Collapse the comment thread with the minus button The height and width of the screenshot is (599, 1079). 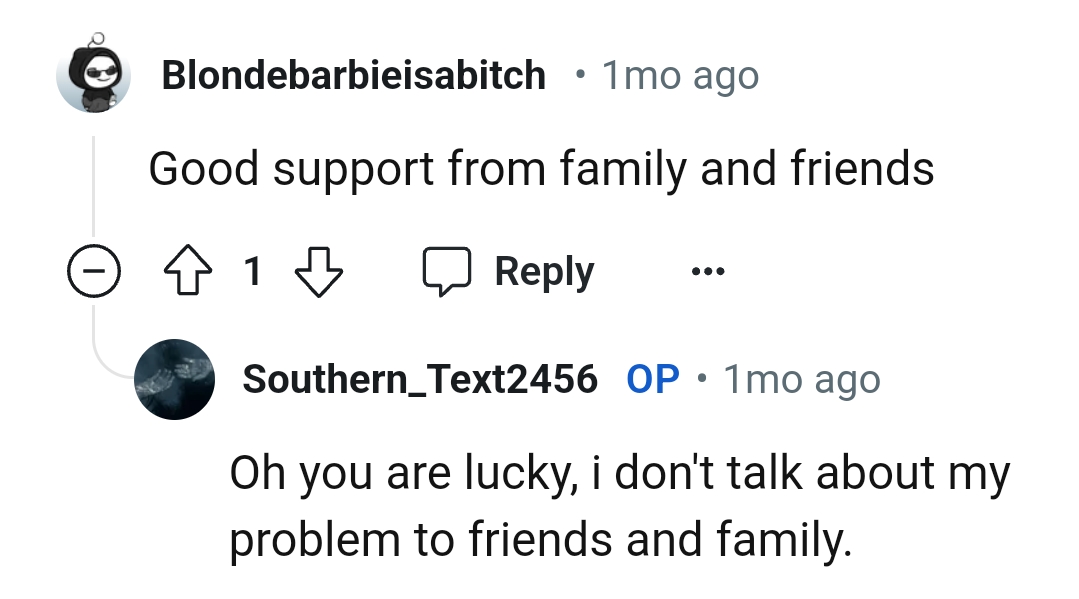95,270
